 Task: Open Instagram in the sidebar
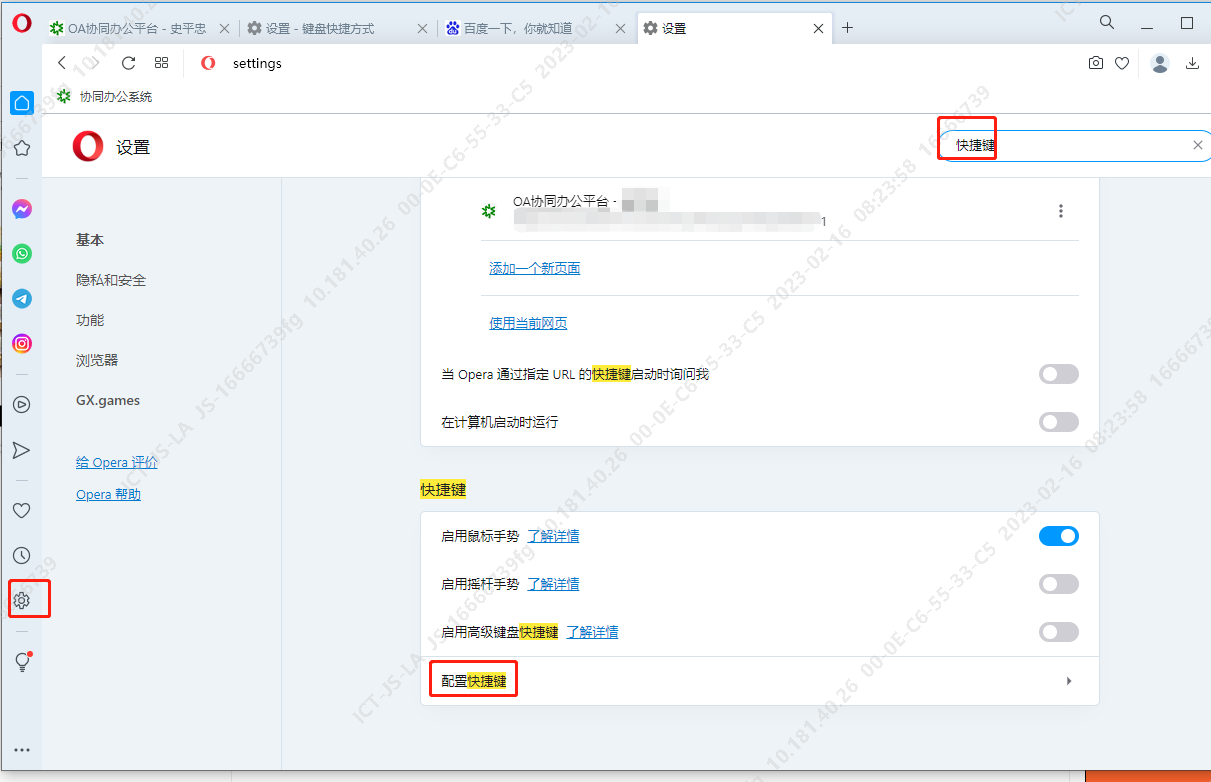click(21, 343)
